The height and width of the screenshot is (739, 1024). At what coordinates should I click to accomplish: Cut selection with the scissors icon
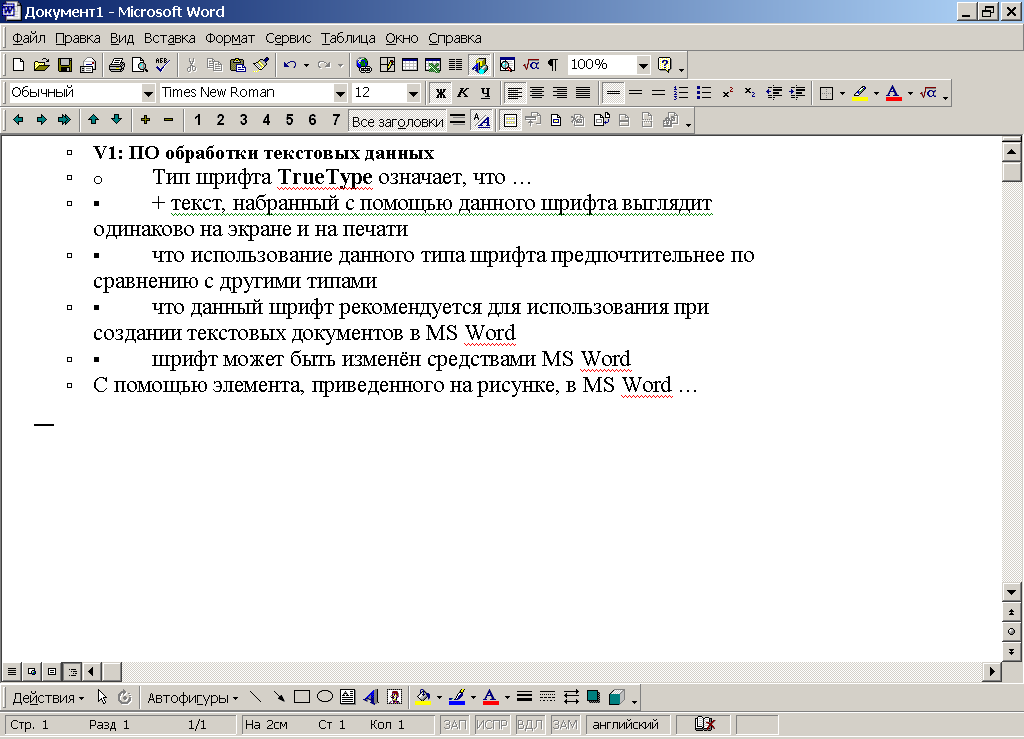(x=191, y=65)
